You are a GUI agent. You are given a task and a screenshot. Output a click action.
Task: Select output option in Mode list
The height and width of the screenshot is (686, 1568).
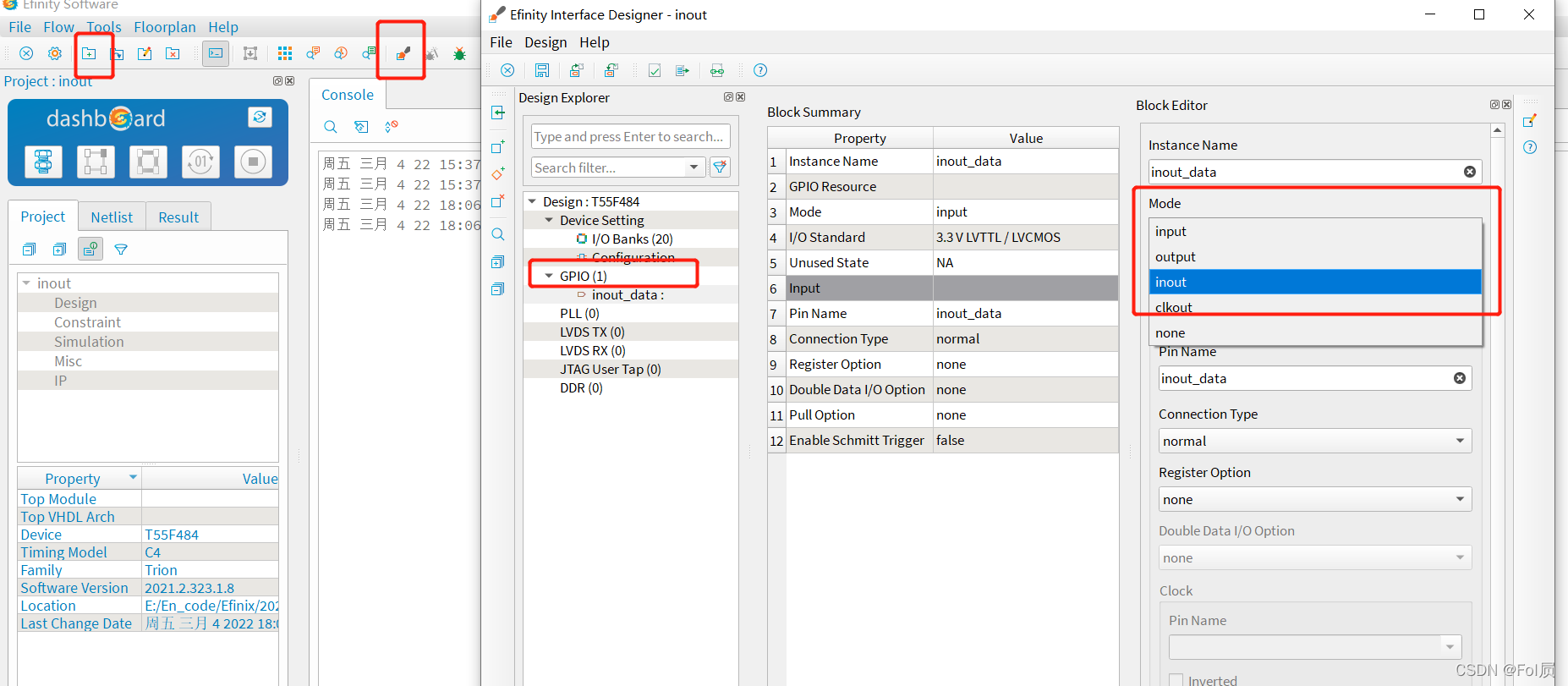point(1315,256)
